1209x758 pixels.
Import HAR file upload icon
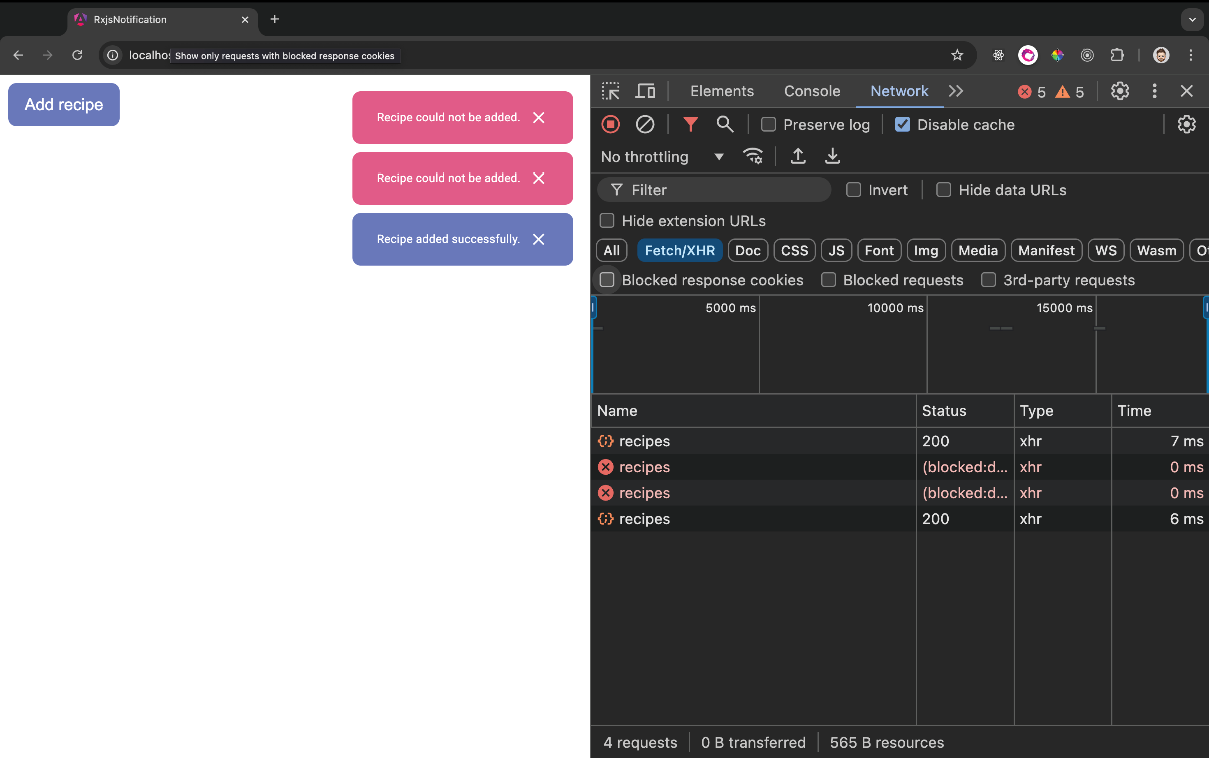(798, 156)
